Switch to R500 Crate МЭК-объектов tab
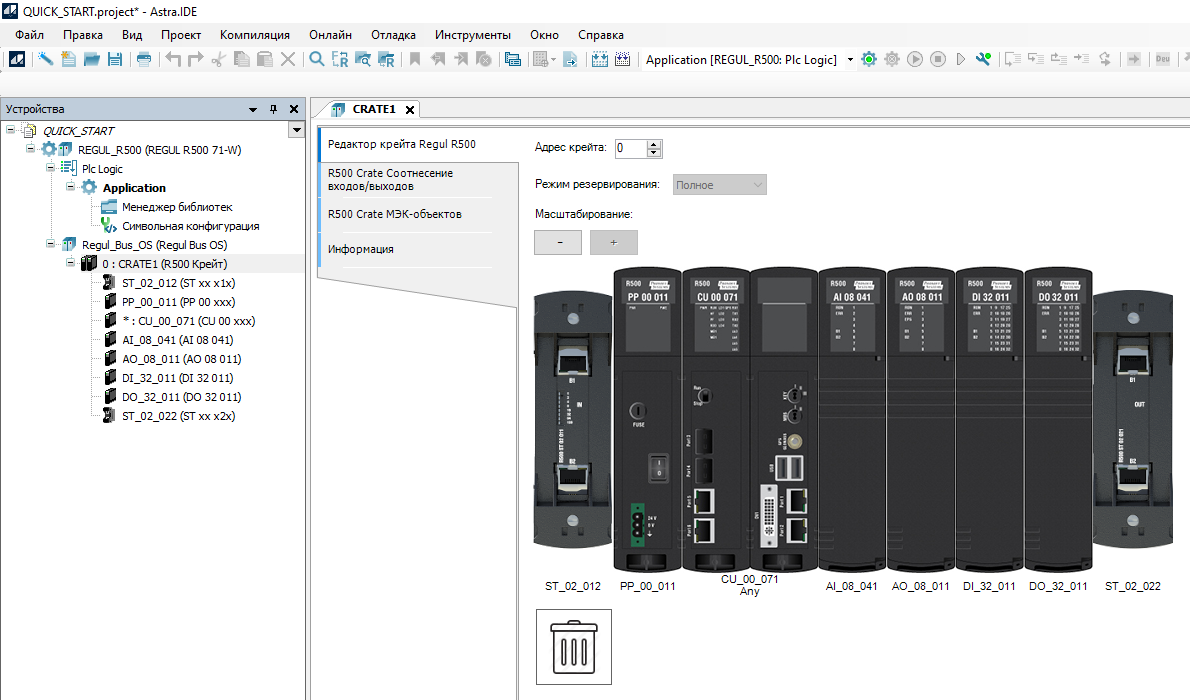Screen dimensions: 1190x700 [395, 214]
